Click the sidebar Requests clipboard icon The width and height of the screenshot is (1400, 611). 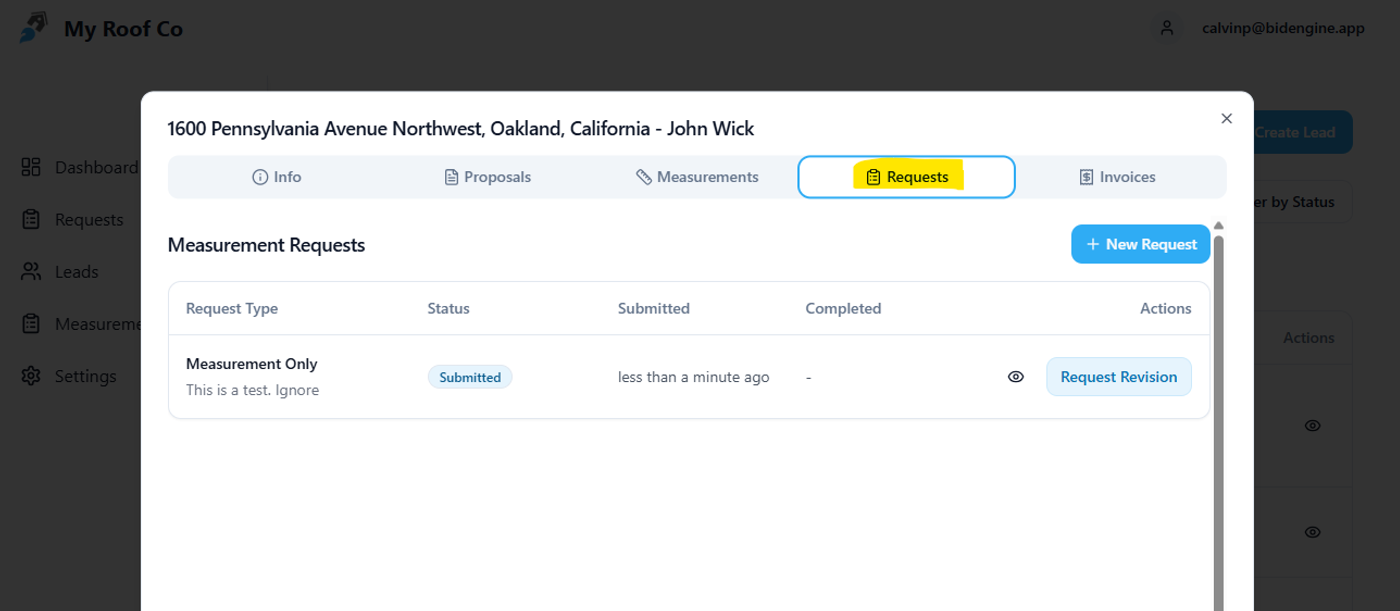pos(31,219)
